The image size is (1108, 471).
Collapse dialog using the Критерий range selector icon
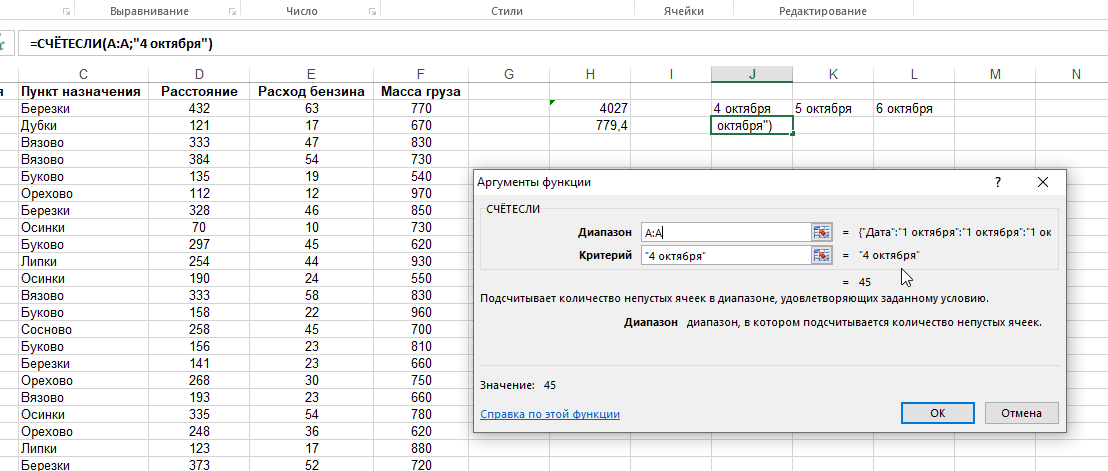(x=820, y=256)
